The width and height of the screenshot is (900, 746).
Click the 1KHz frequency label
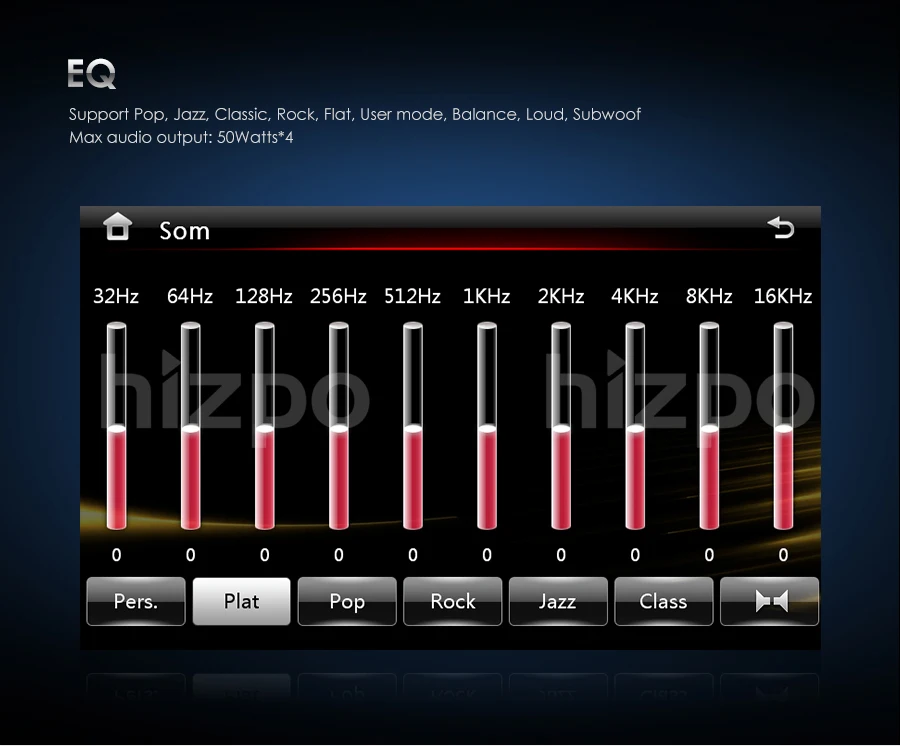pyautogui.click(x=487, y=296)
